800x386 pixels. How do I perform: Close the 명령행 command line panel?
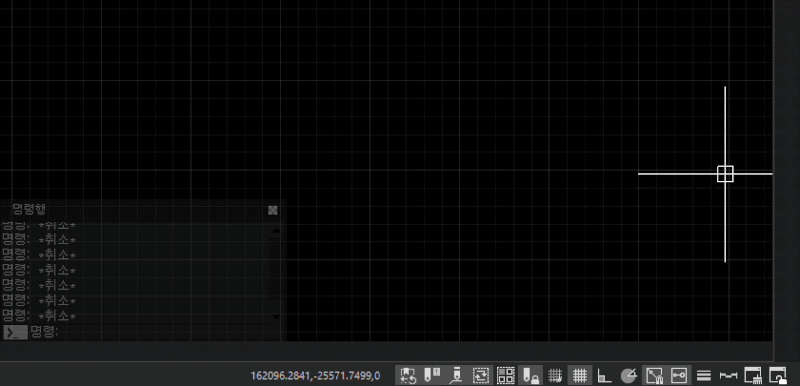pyautogui.click(x=273, y=210)
